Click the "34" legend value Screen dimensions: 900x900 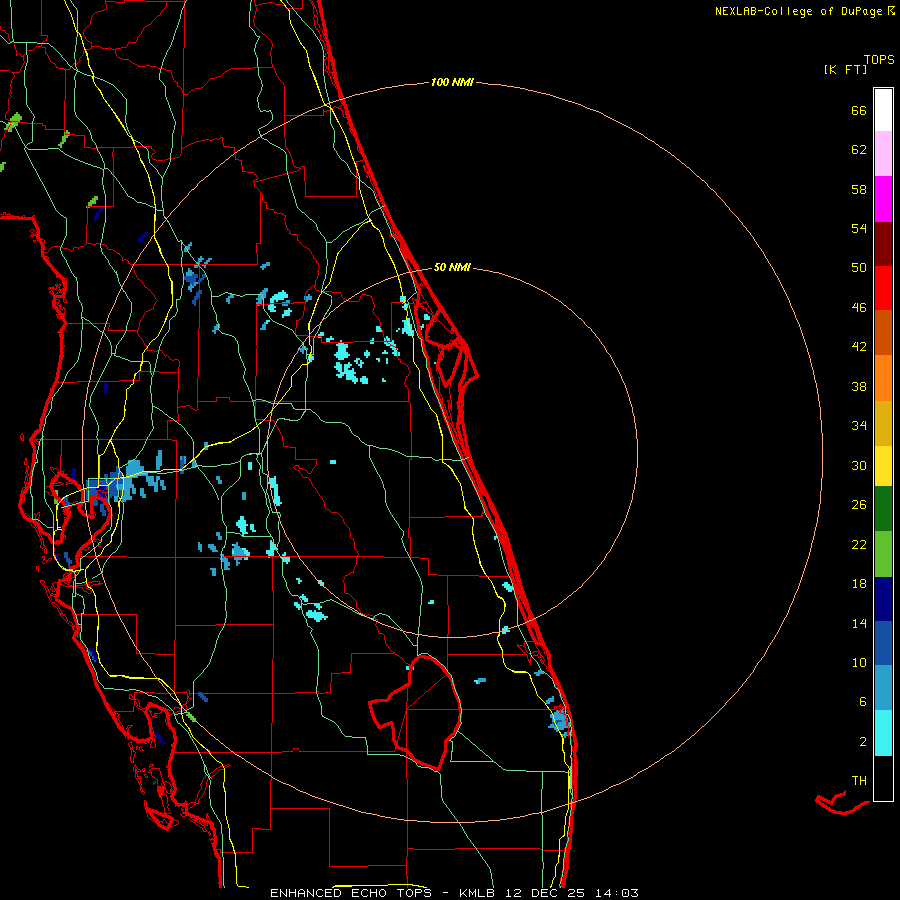(859, 426)
